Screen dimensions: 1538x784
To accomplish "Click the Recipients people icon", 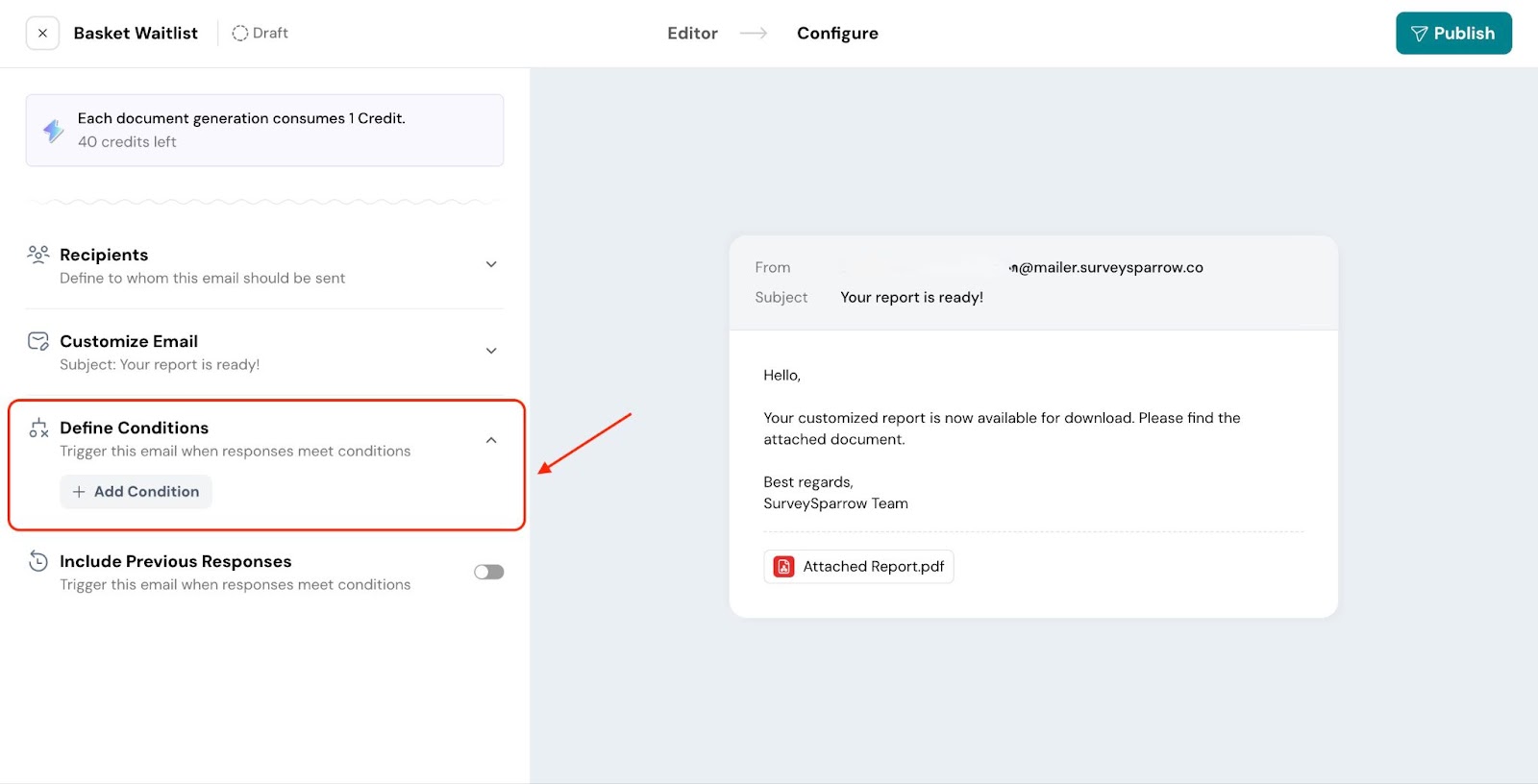I will point(38,255).
